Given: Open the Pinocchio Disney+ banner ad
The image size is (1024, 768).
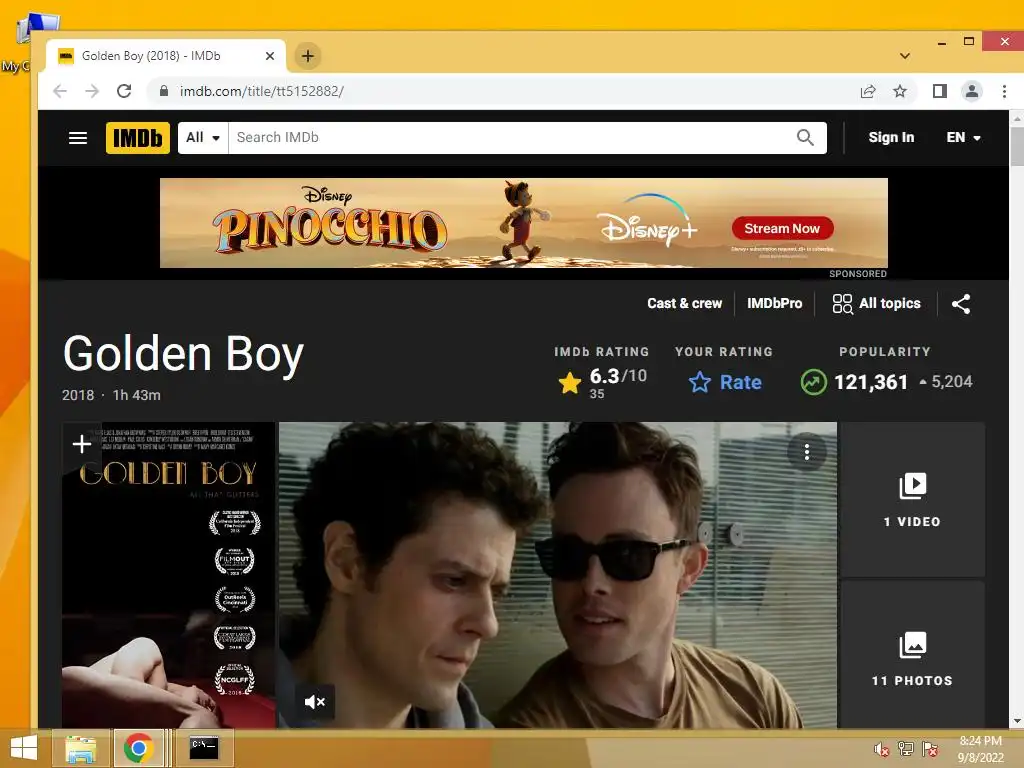Looking at the screenshot, I should (524, 223).
